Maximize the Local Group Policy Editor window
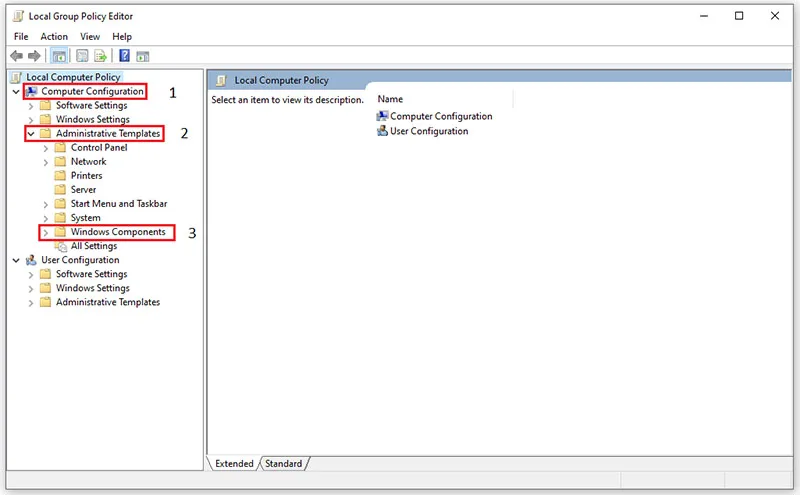The image size is (800, 495). click(739, 16)
